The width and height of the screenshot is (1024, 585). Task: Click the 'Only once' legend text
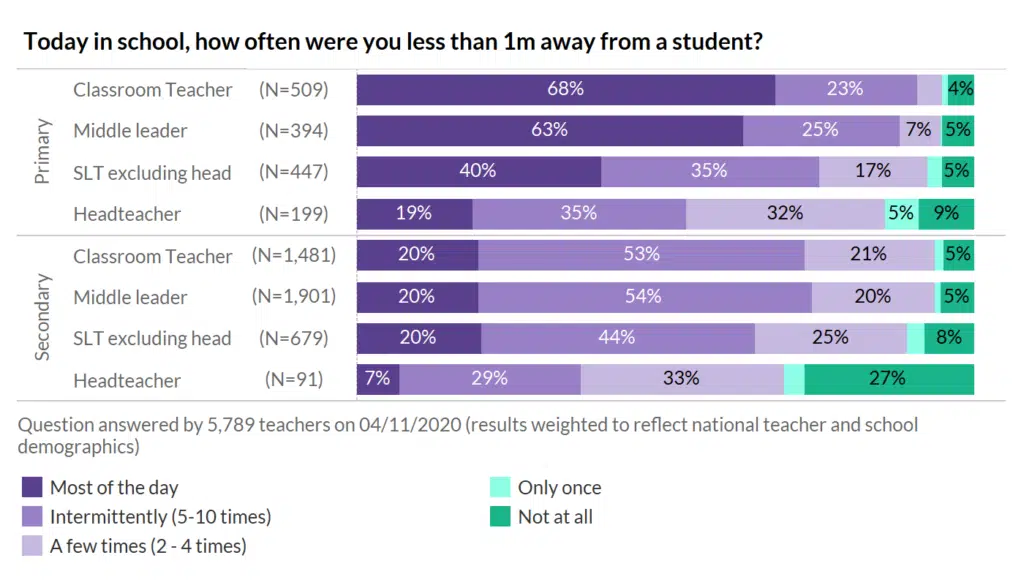click(x=559, y=488)
